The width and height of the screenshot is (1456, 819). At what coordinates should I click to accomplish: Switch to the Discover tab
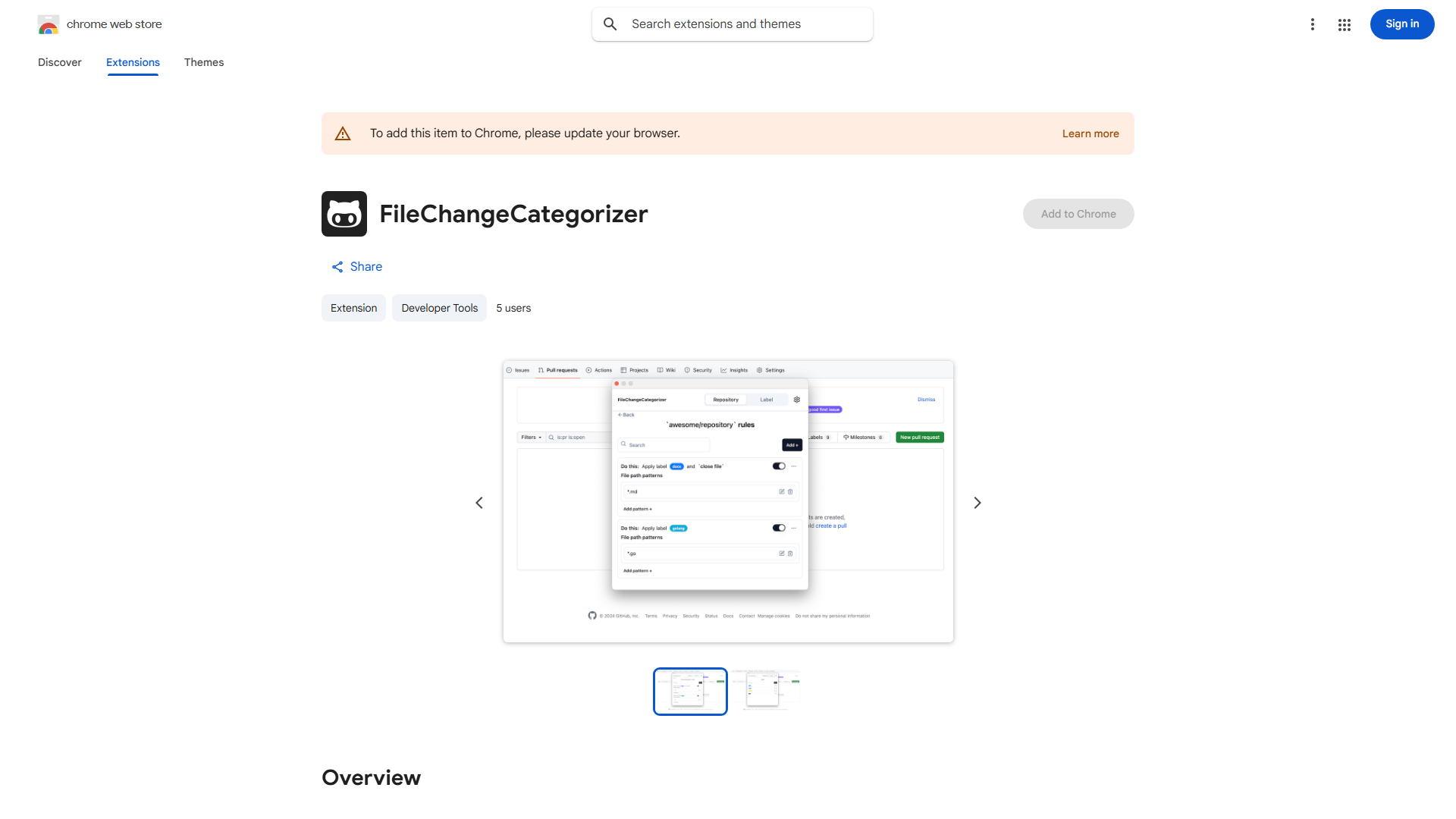click(x=59, y=62)
